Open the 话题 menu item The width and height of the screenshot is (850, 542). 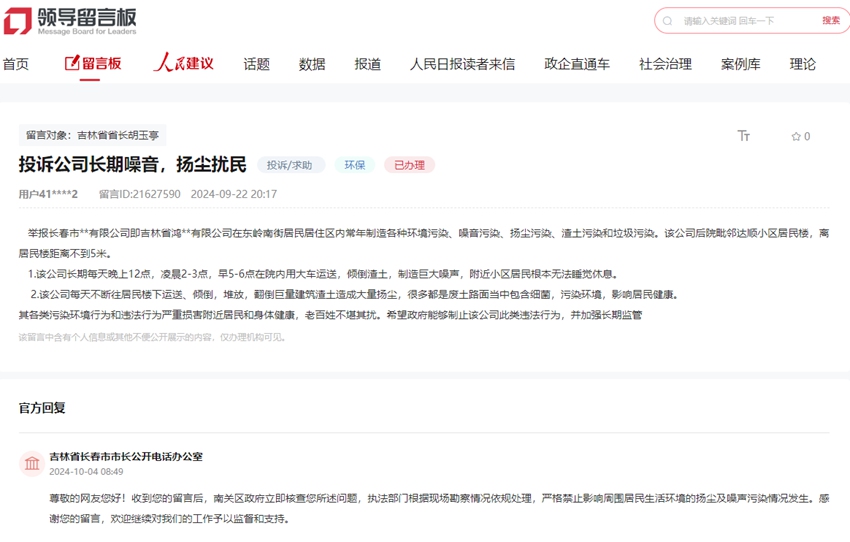point(256,64)
